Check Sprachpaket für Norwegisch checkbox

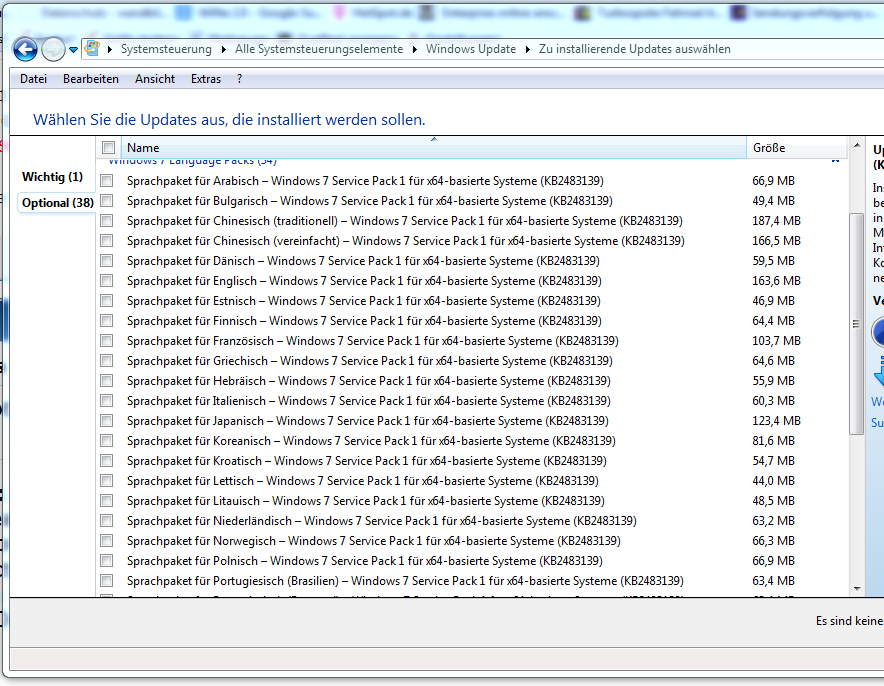107,541
